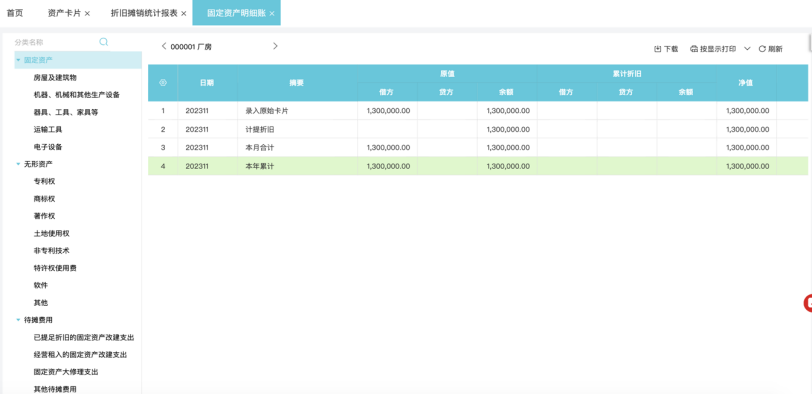Click the 分类名称 search input field

pos(54,42)
